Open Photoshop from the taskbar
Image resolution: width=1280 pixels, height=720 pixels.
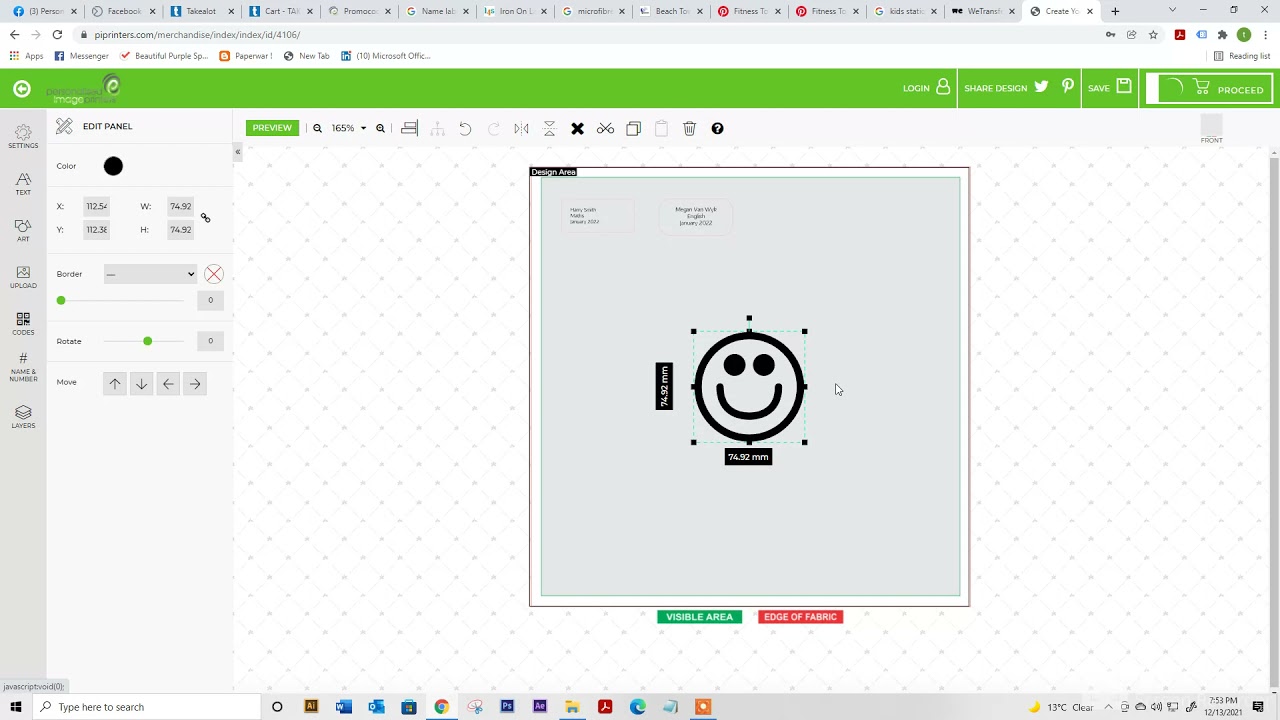coord(507,707)
